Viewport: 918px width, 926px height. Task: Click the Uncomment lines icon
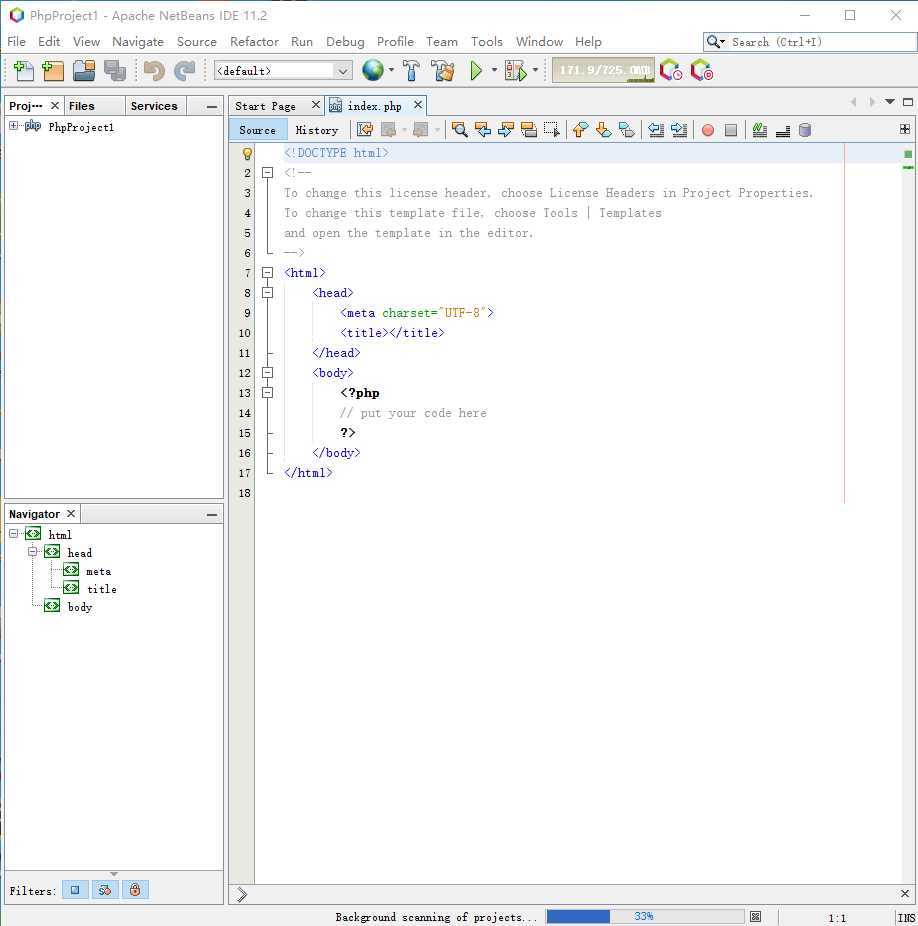pyautogui.click(x=783, y=130)
